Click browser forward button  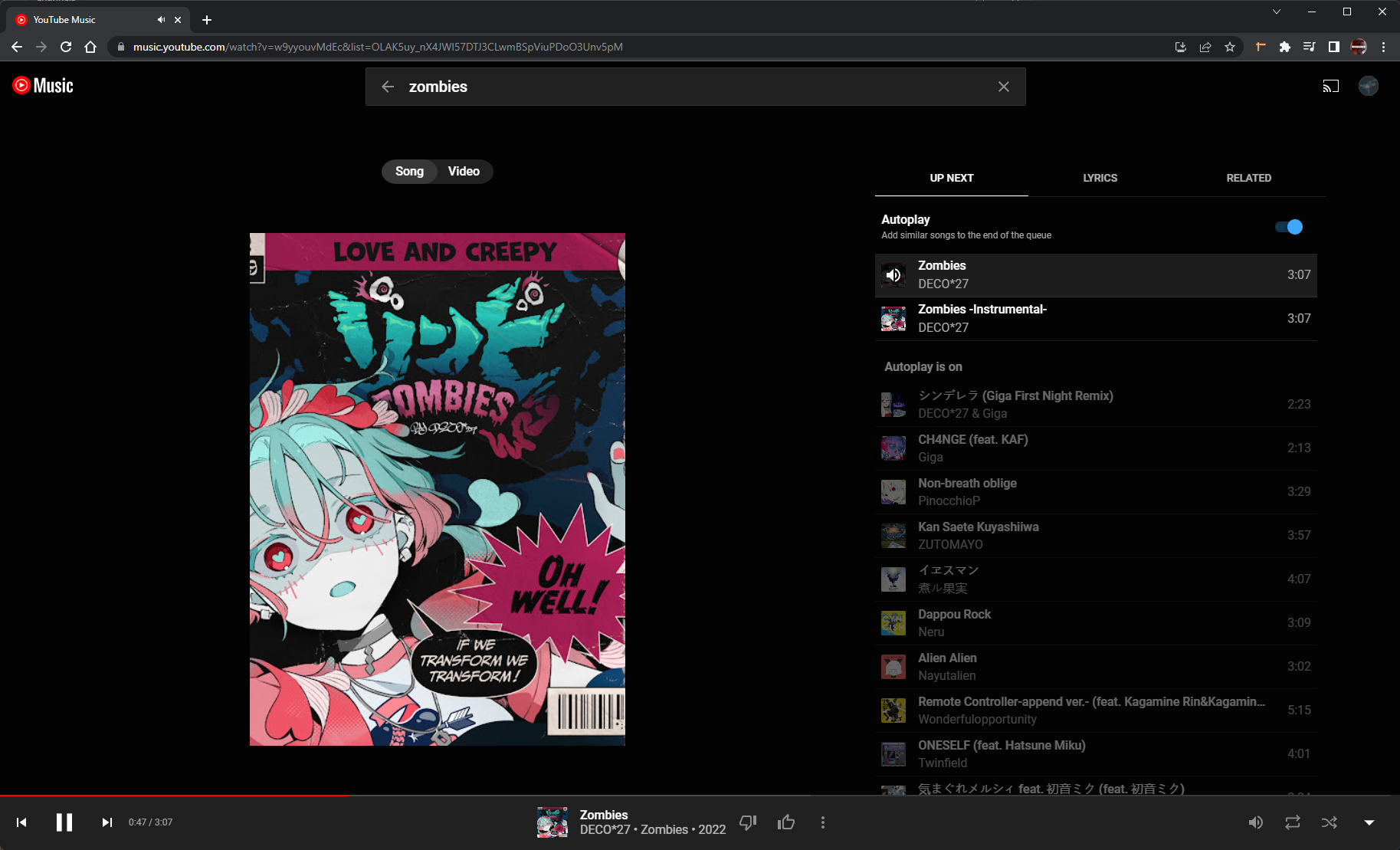point(41,47)
